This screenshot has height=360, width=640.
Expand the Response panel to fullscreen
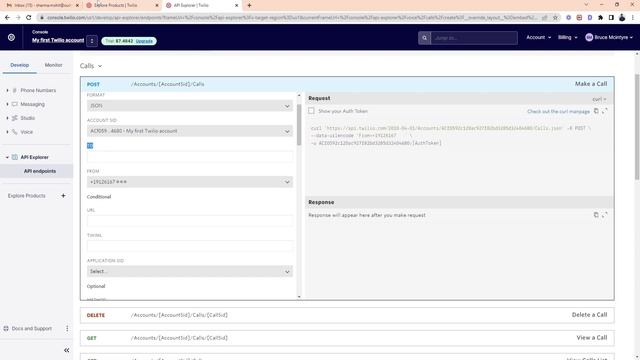[604, 215]
